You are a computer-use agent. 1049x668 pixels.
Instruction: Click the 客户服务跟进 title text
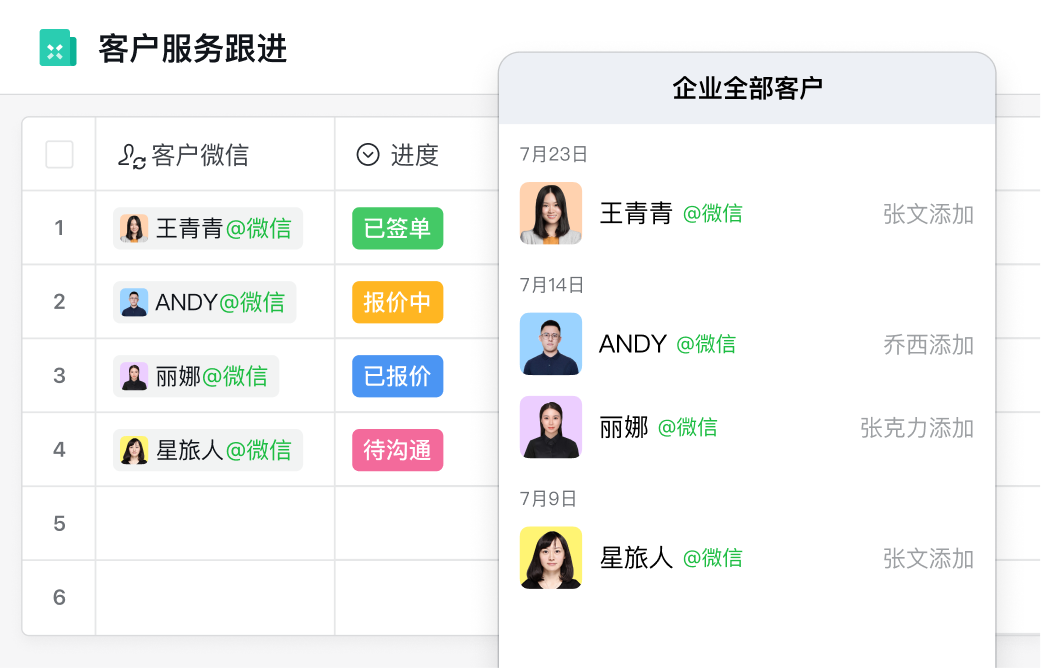pyautogui.click(x=190, y=47)
